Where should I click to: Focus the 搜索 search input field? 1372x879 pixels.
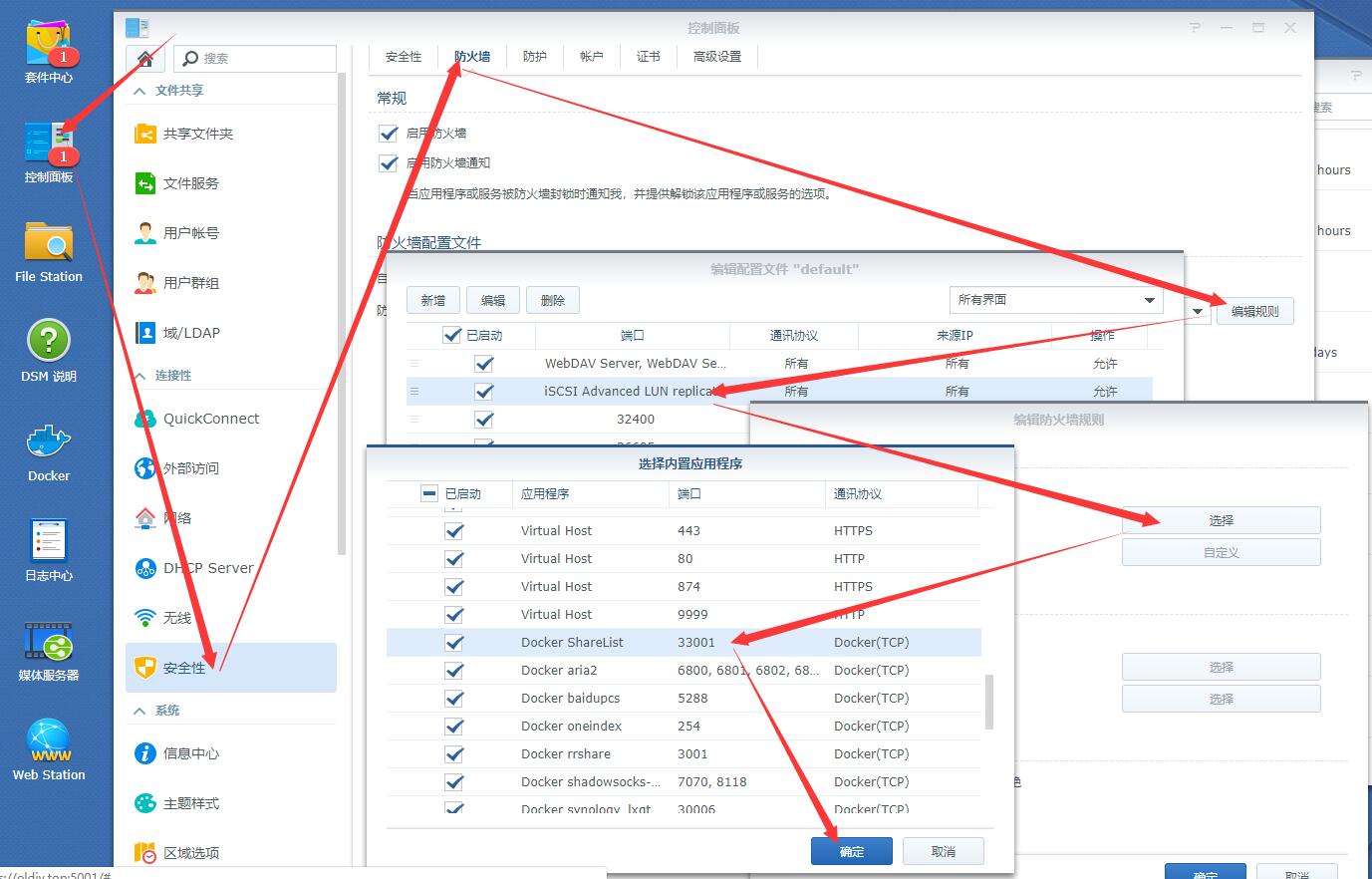point(255,58)
